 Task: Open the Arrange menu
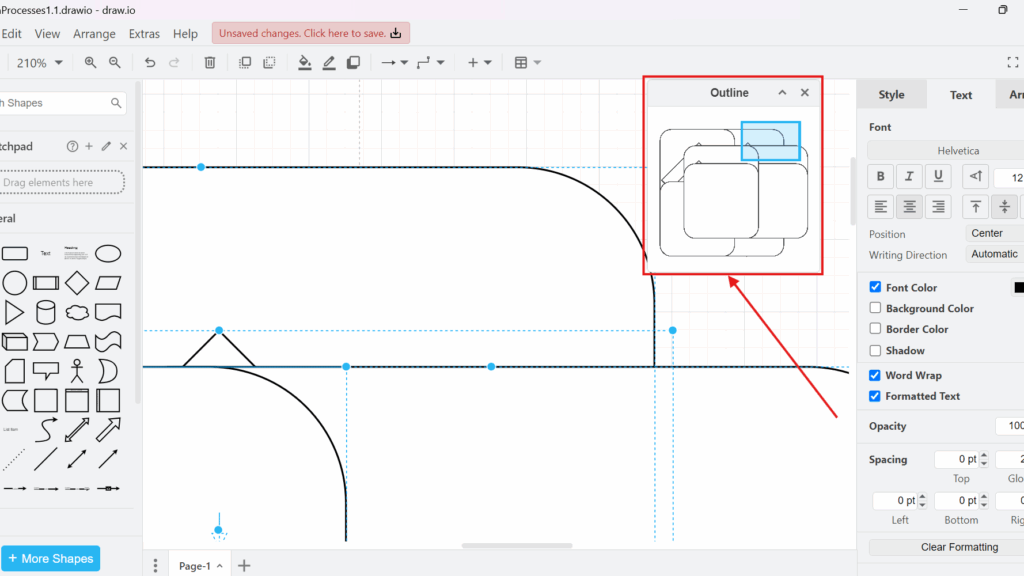coord(94,33)
